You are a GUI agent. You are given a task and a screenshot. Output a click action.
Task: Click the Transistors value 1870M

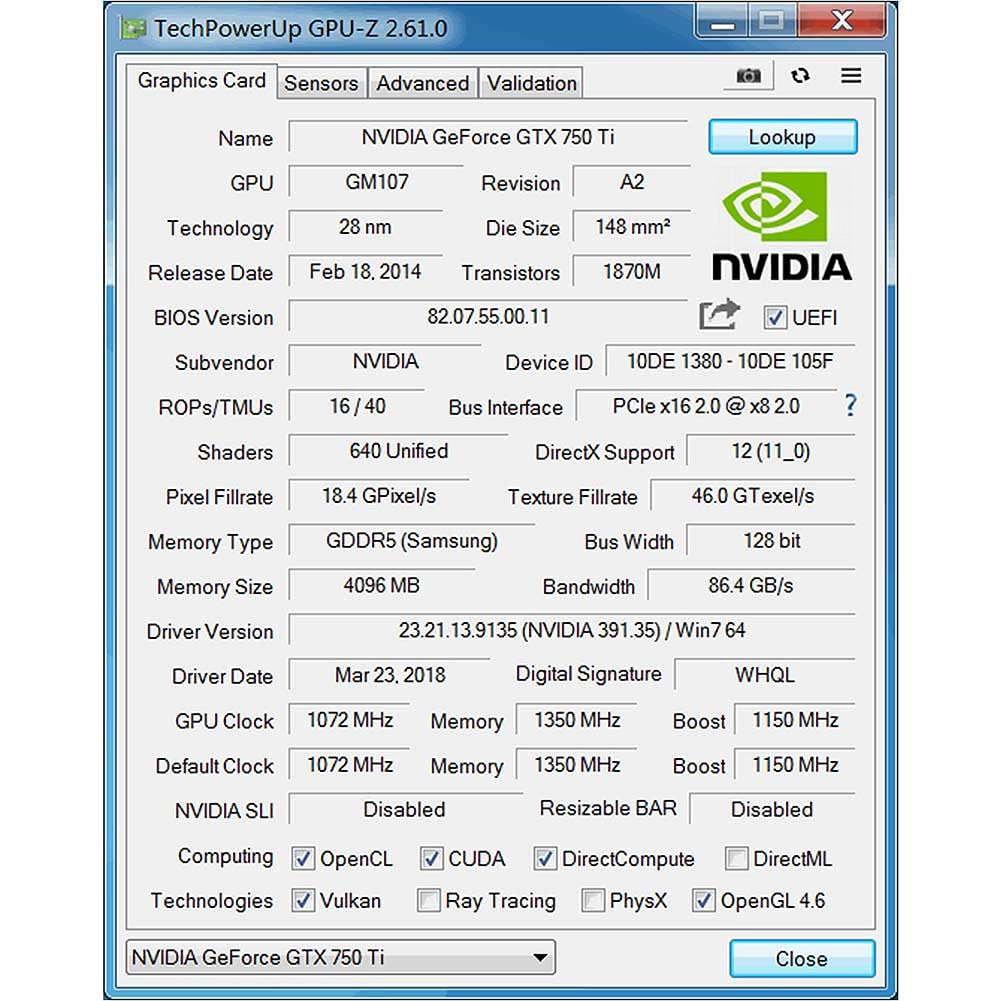[x=631, y=271]
